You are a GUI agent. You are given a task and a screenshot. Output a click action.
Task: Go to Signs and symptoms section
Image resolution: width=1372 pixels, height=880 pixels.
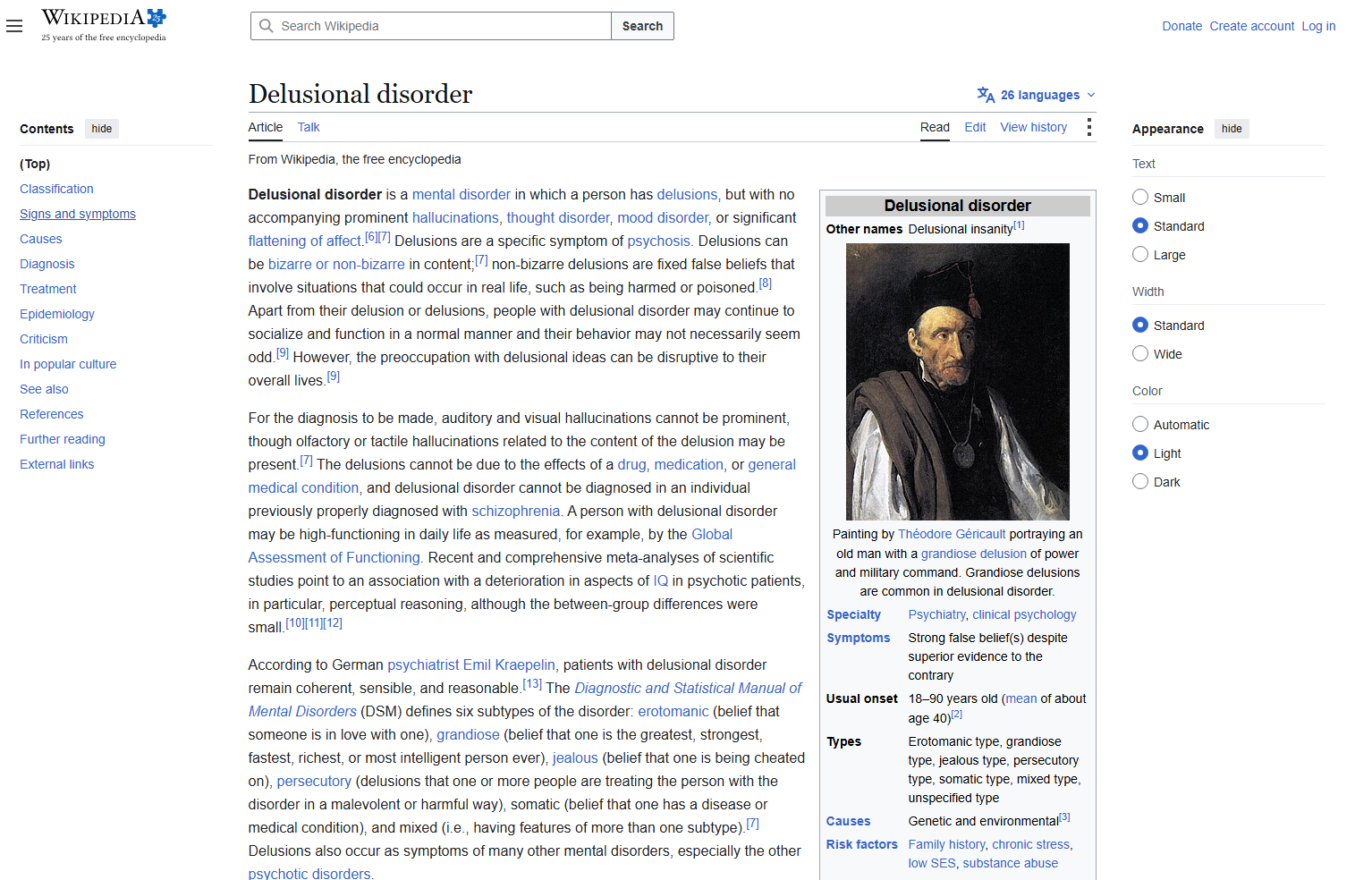pos(78,214)
